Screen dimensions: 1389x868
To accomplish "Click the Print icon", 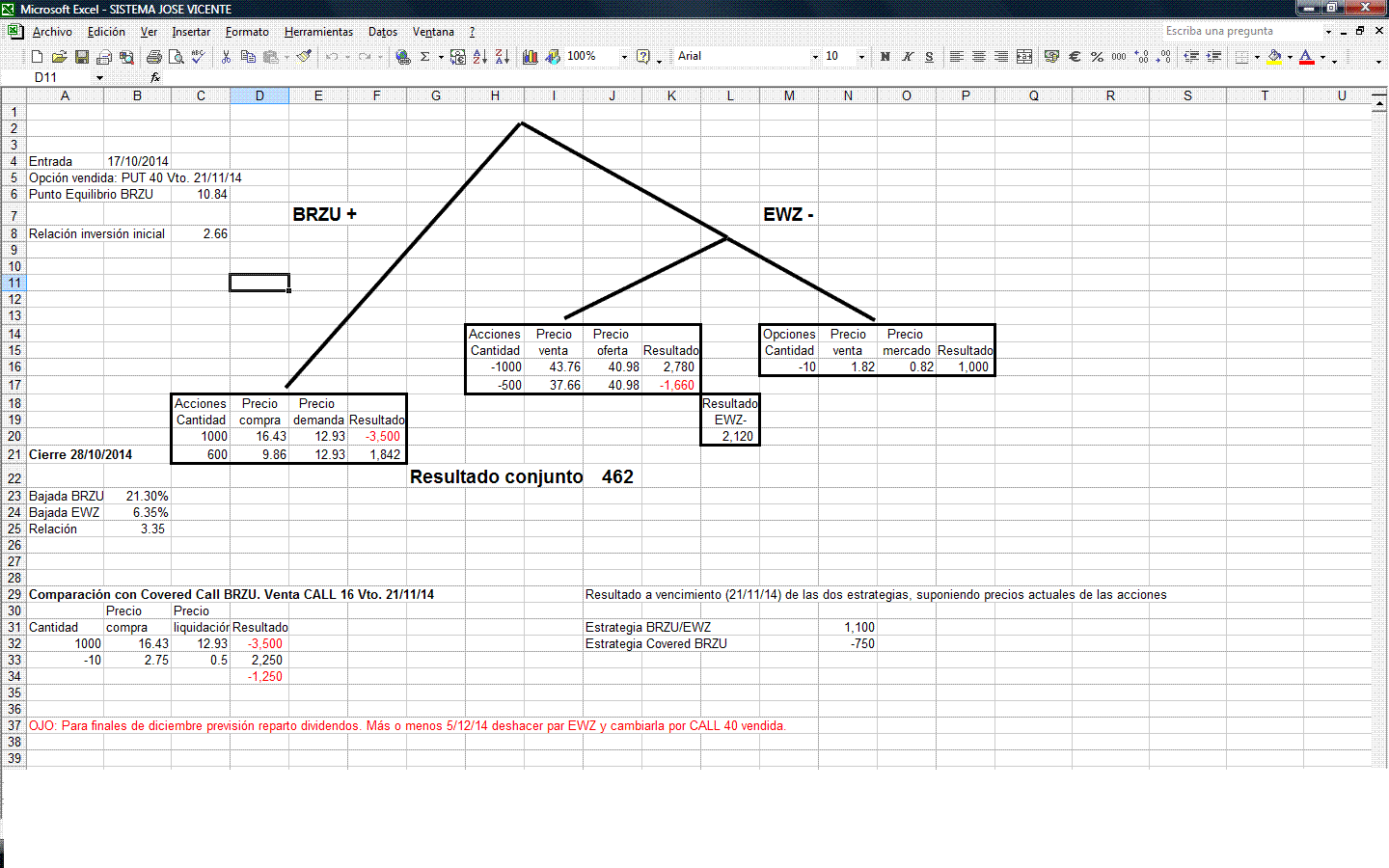I will tap(153, 57).
